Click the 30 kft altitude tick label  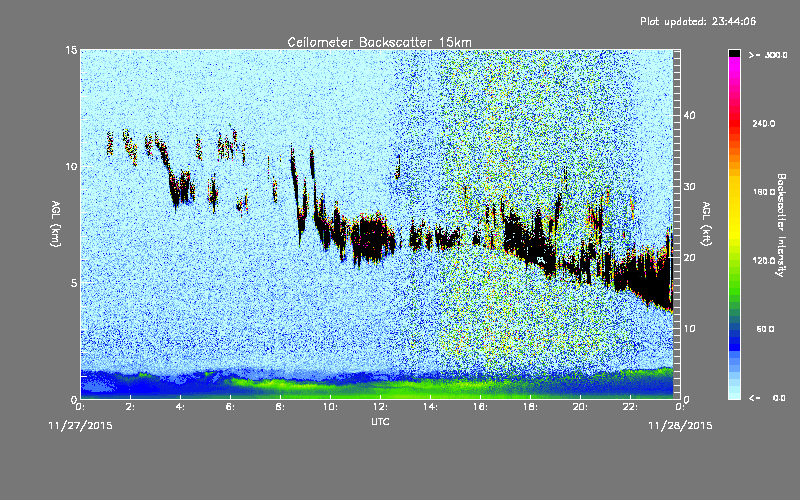689,187
